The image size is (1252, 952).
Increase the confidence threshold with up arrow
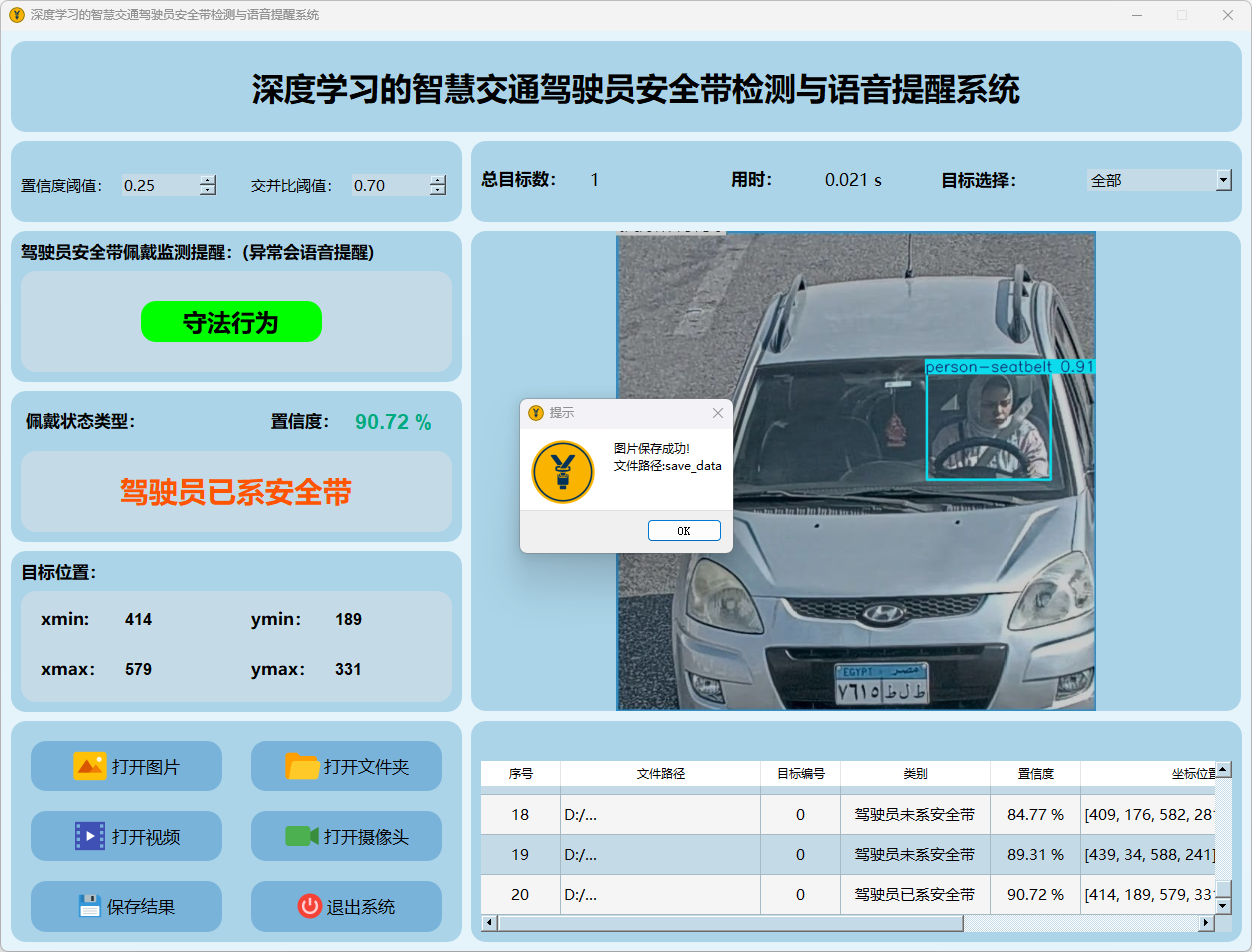click(207, 180)
